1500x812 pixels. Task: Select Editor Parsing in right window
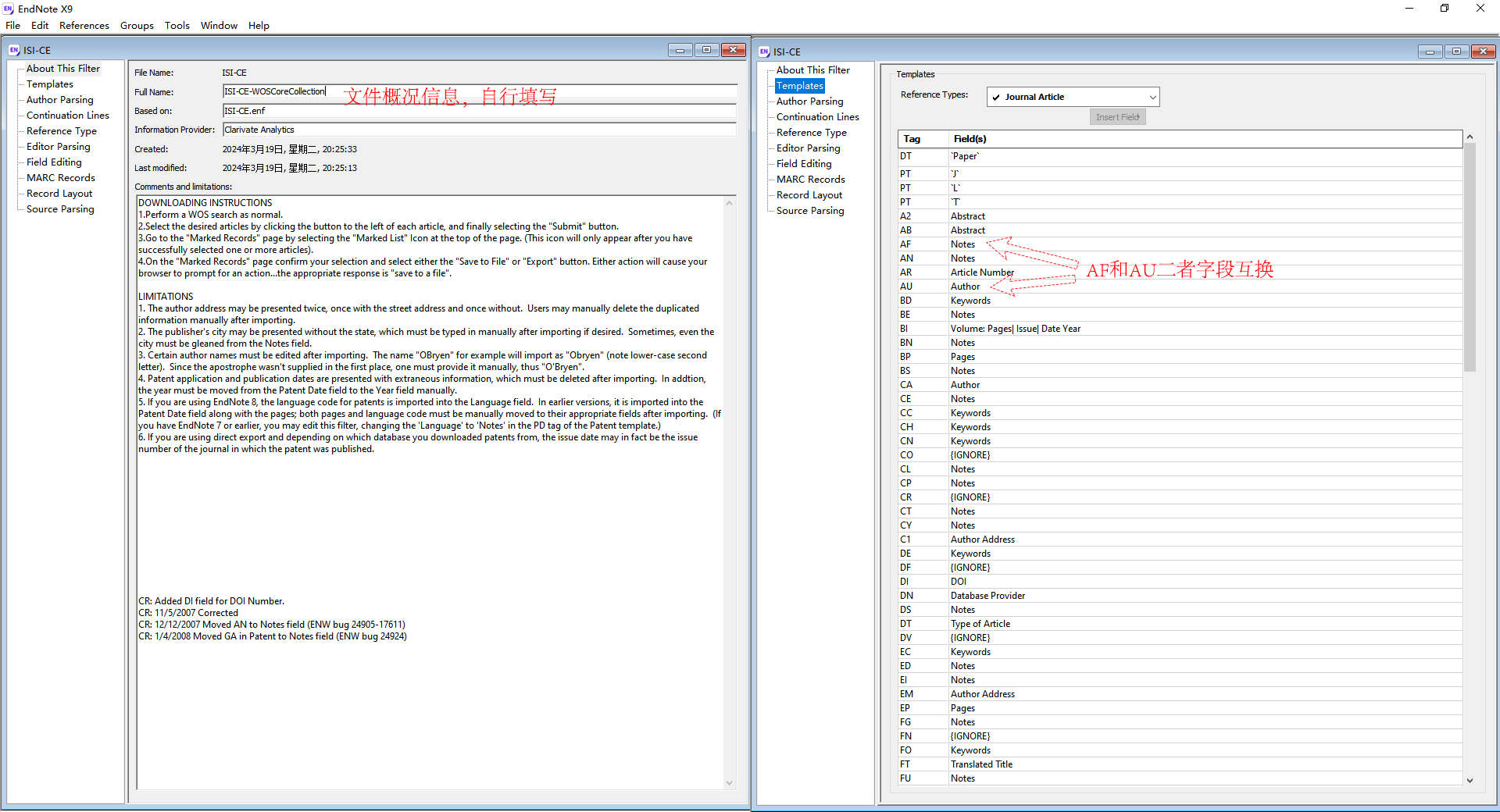coord(809,148)
